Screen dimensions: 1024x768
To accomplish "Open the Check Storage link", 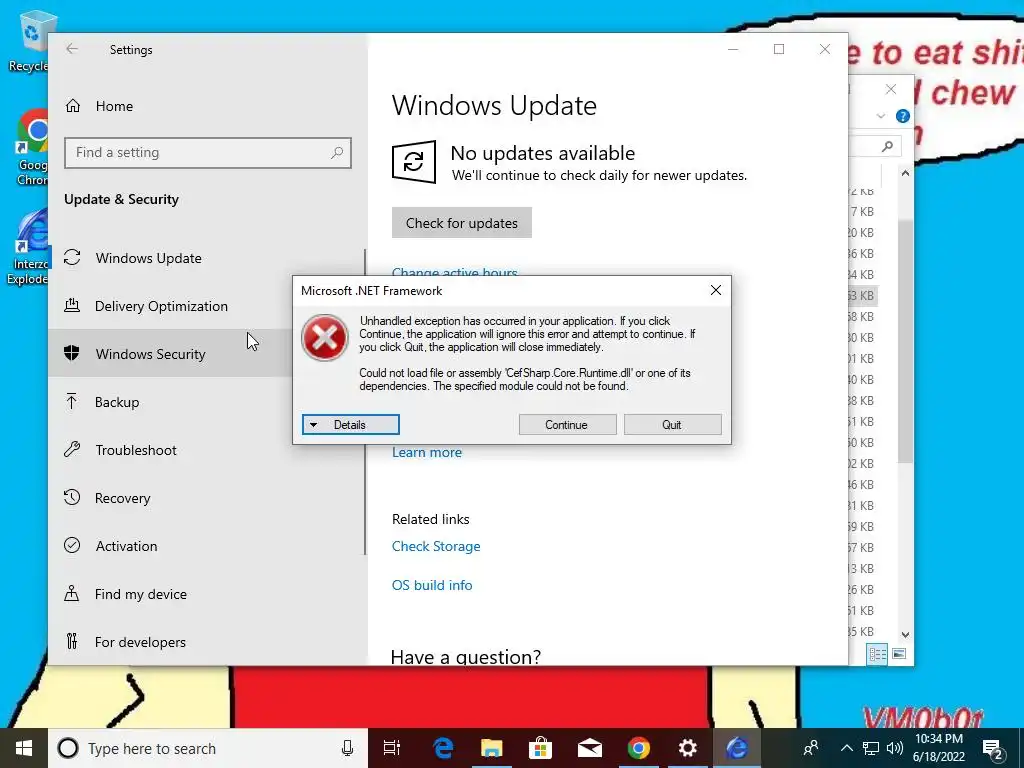I will 436,546.
